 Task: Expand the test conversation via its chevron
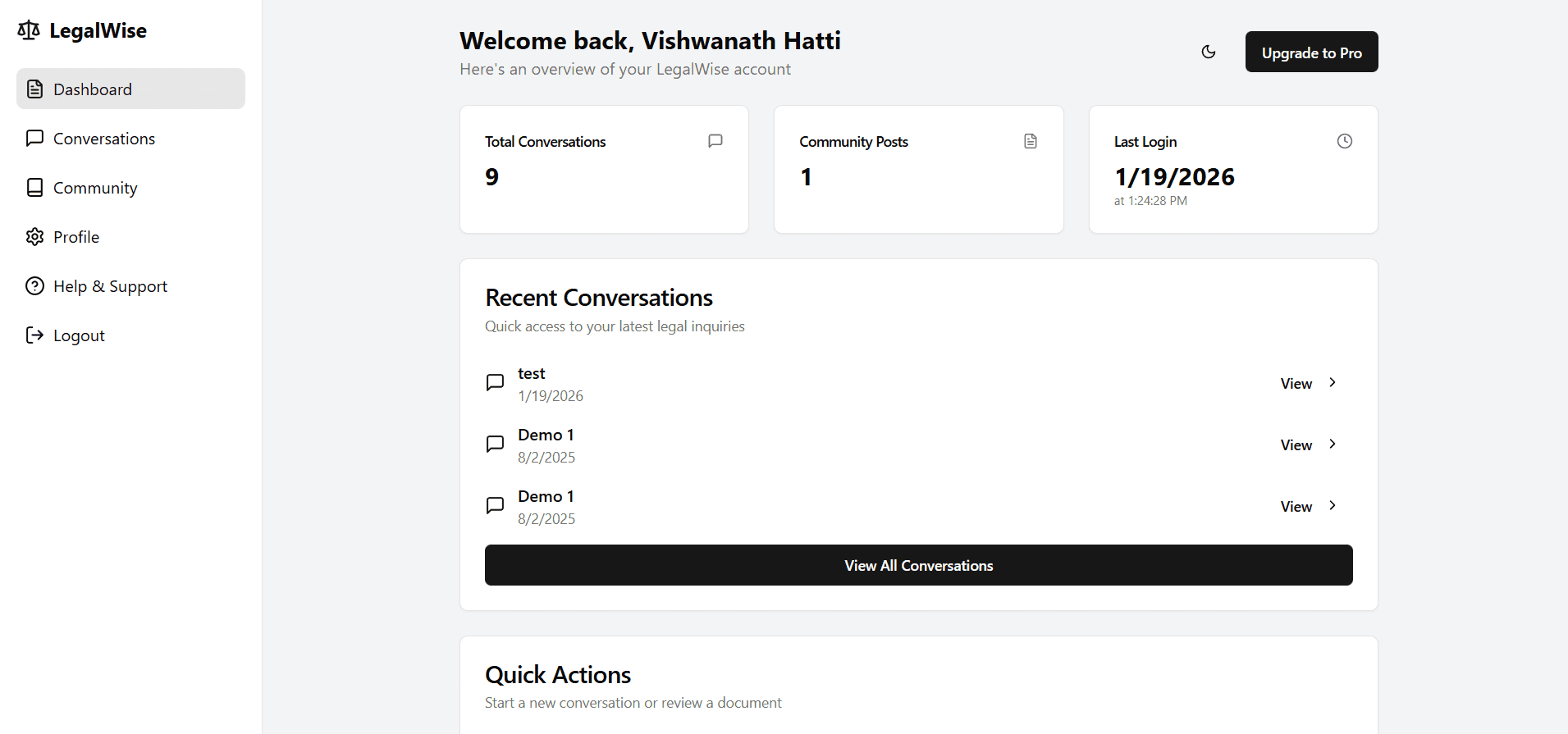[x=1333, y=383]
